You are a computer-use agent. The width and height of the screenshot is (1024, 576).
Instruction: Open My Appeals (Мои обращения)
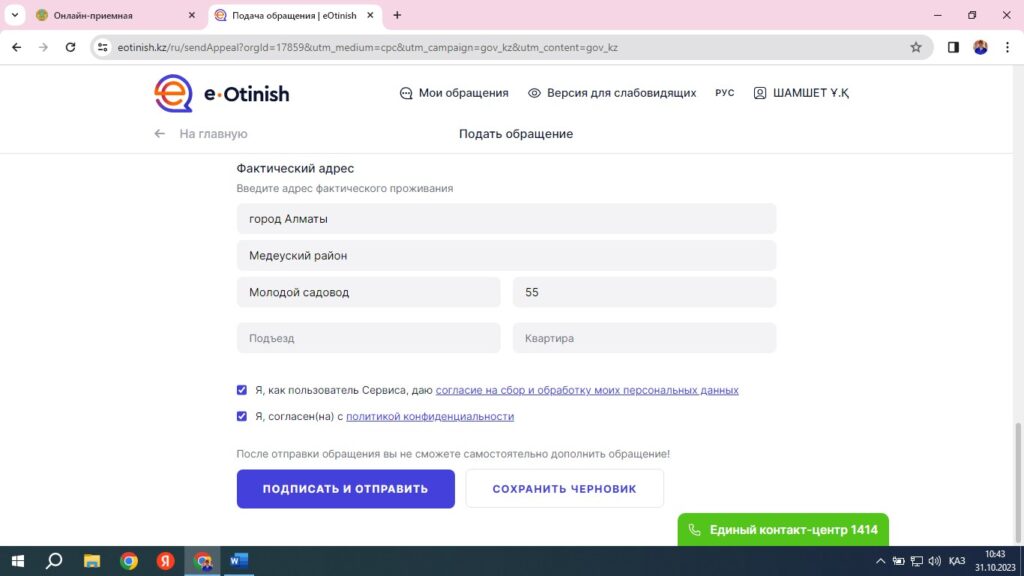[x=453, y=93]
